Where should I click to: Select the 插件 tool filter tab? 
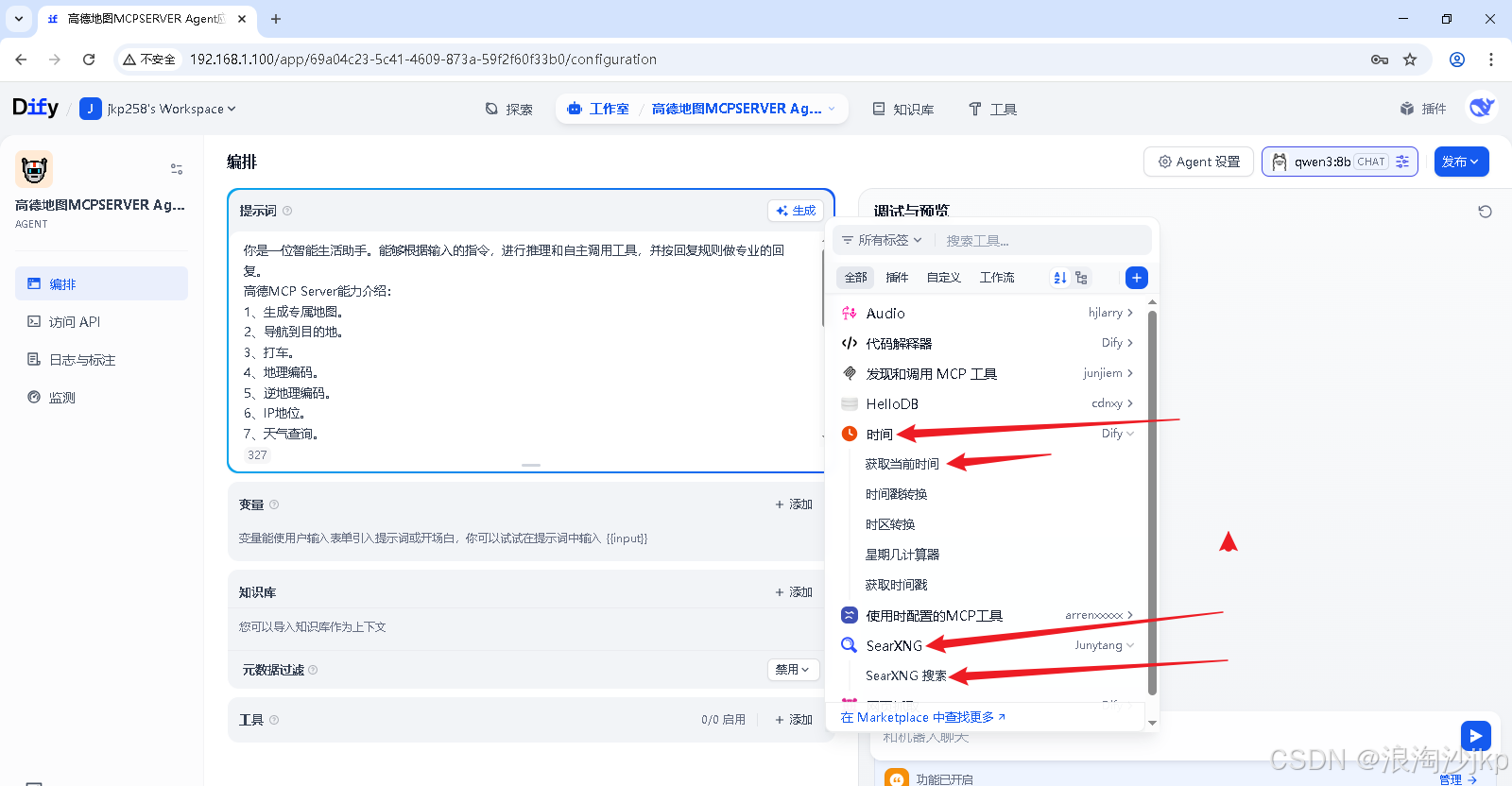click(x=897, y=277)
